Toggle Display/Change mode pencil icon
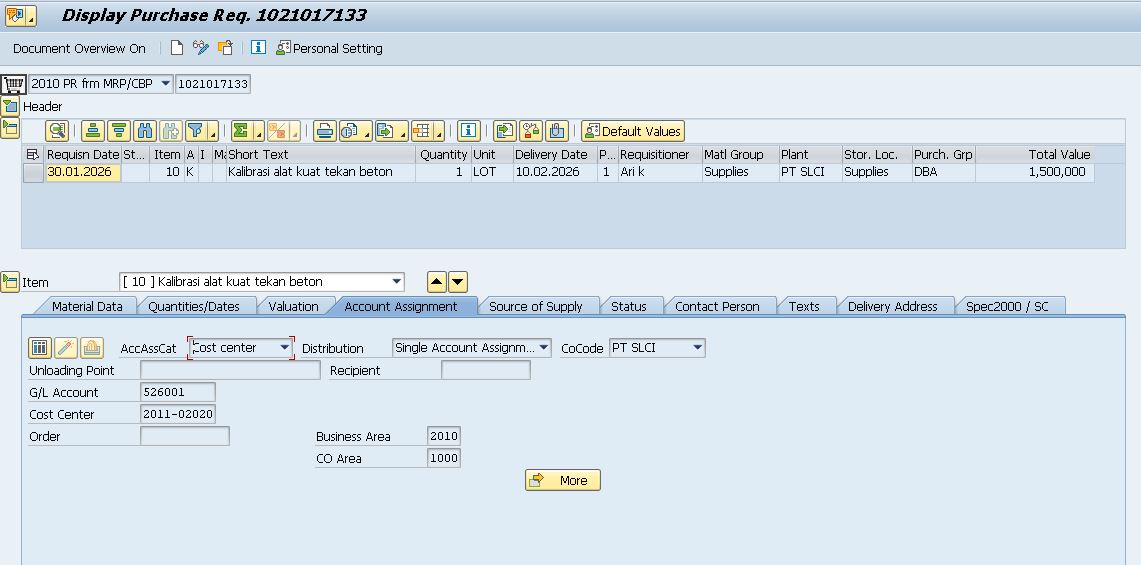The height and width of the screenshot is (565, 1141). pos(201,48)
